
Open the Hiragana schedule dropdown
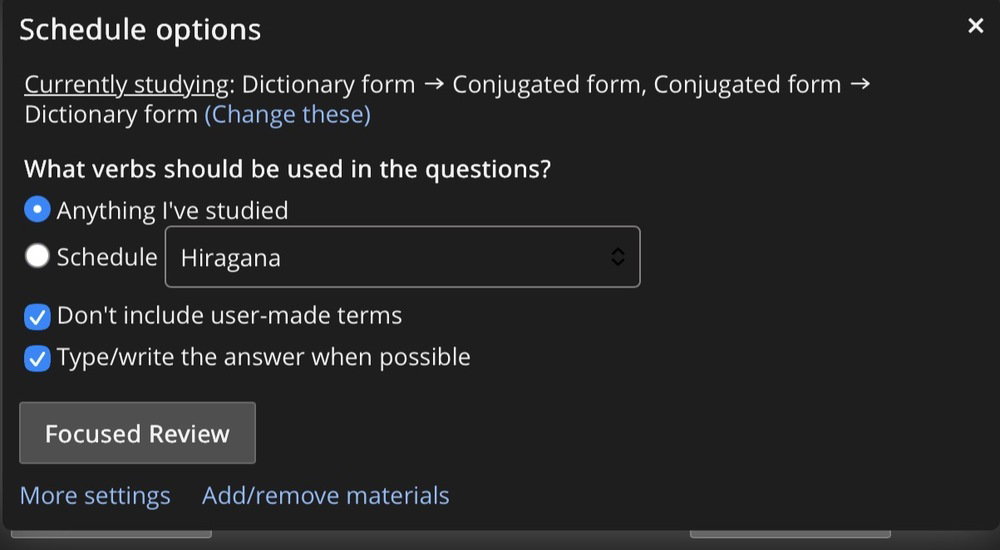click(x=402, y=257)
